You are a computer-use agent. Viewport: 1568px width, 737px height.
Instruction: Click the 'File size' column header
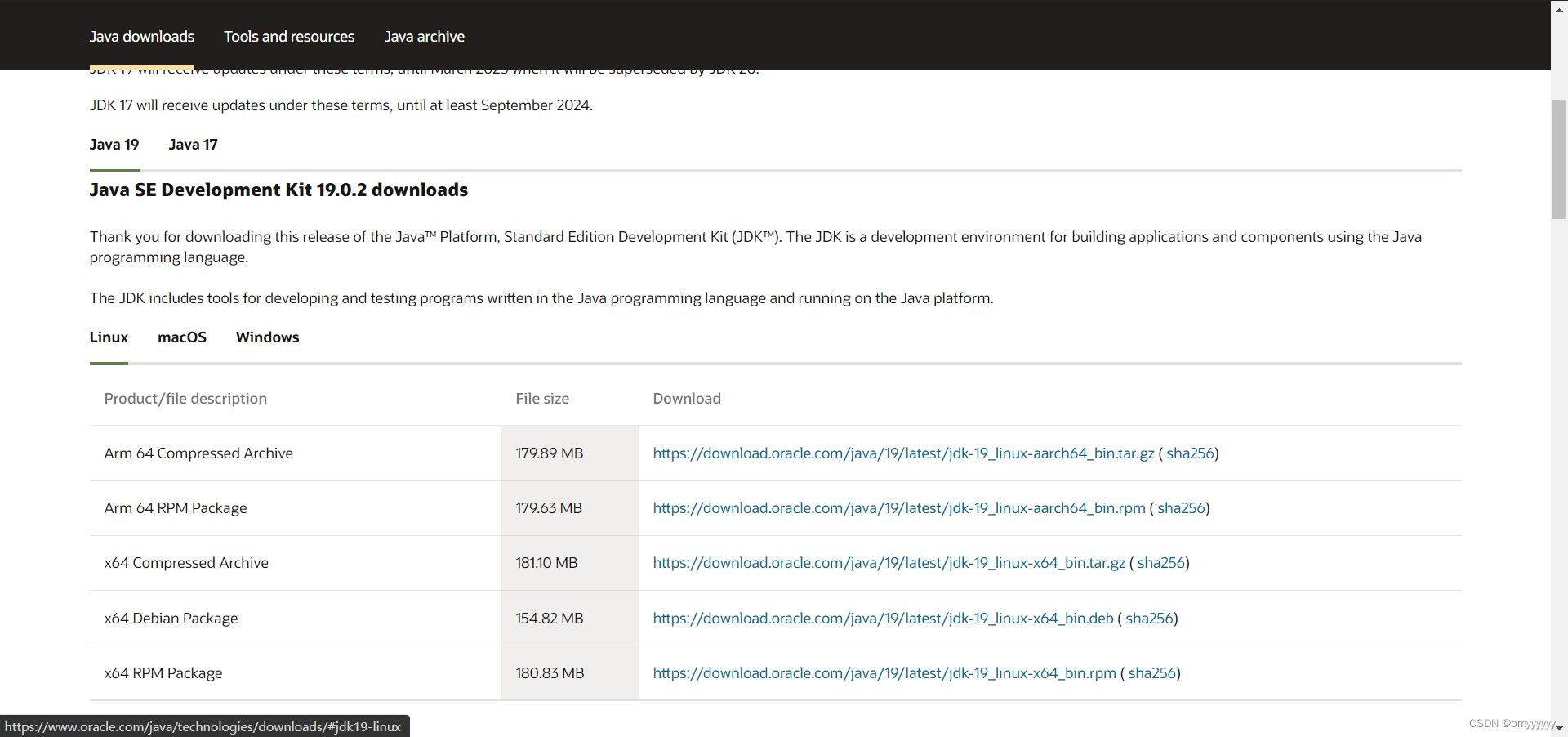click(x=542, y=399)
